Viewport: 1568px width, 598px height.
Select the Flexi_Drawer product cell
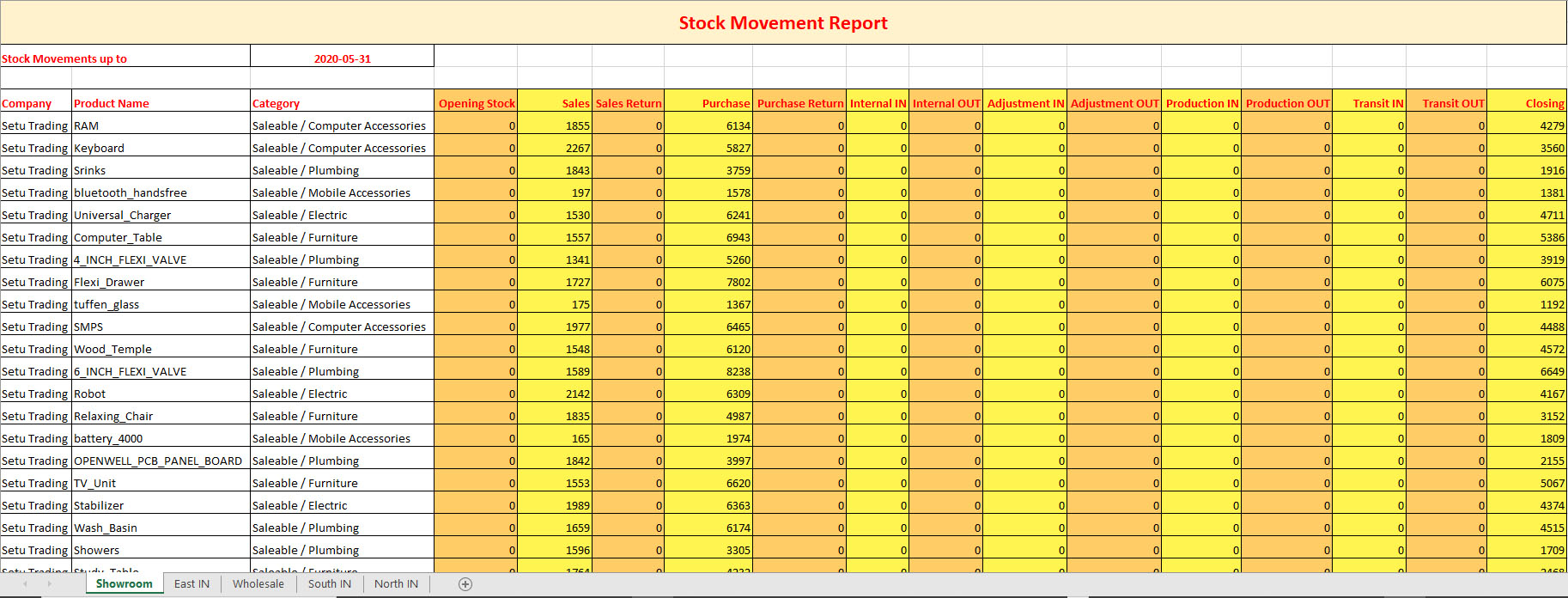tap(161, 279)
